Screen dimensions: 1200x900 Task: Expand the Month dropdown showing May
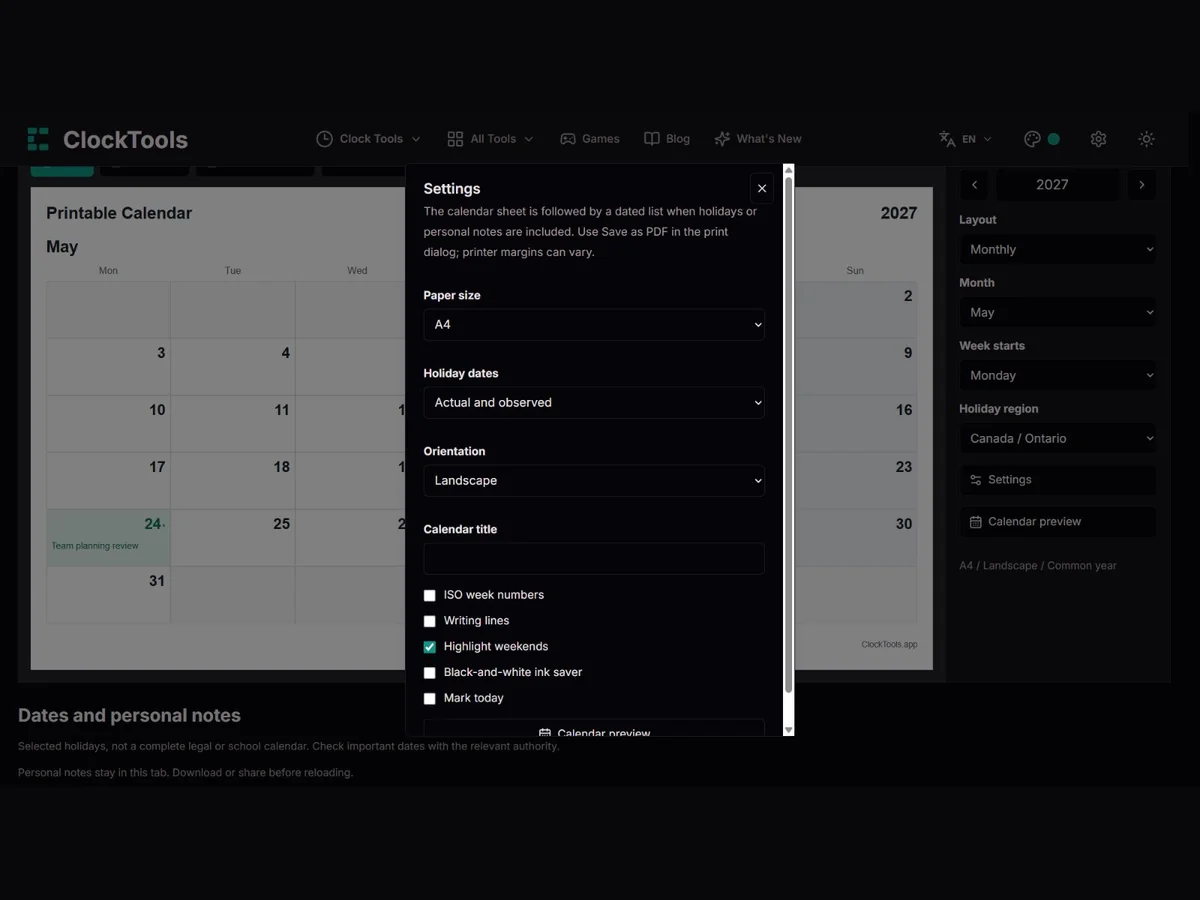point(1058,313)
